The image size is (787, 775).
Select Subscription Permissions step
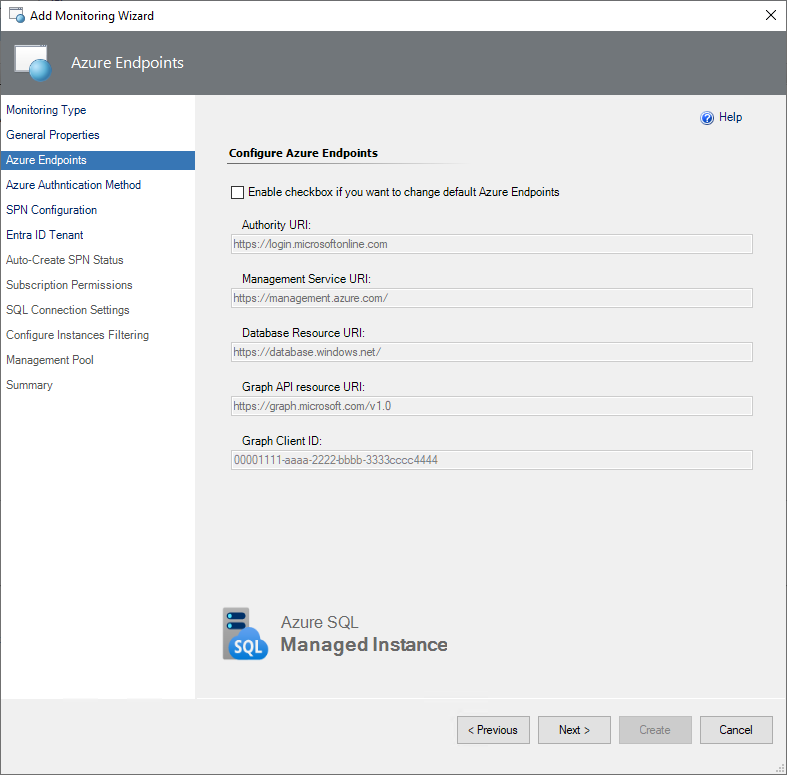(69, 285)
